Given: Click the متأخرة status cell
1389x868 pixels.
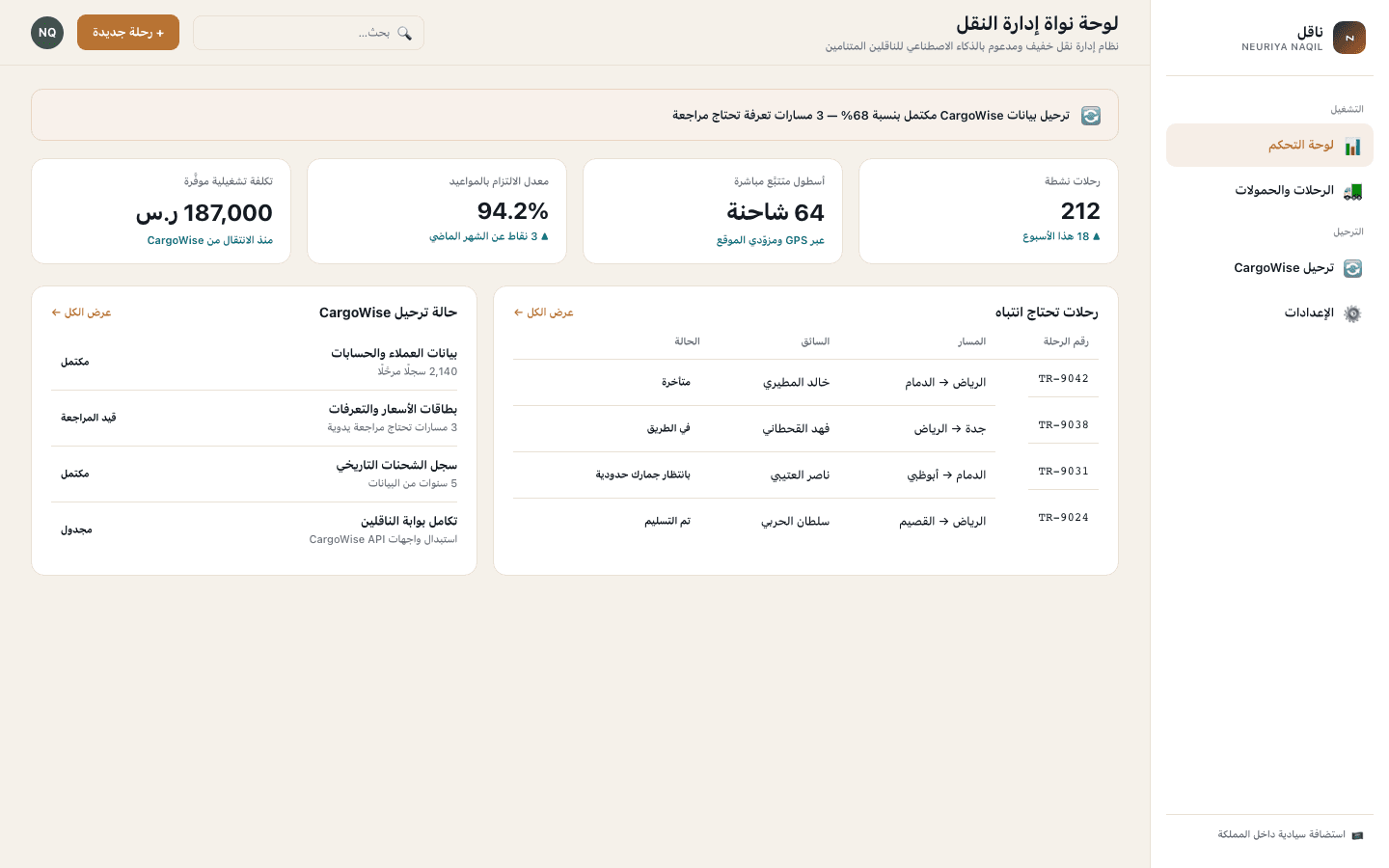Looking at the screenshot, I should (675, 383).
